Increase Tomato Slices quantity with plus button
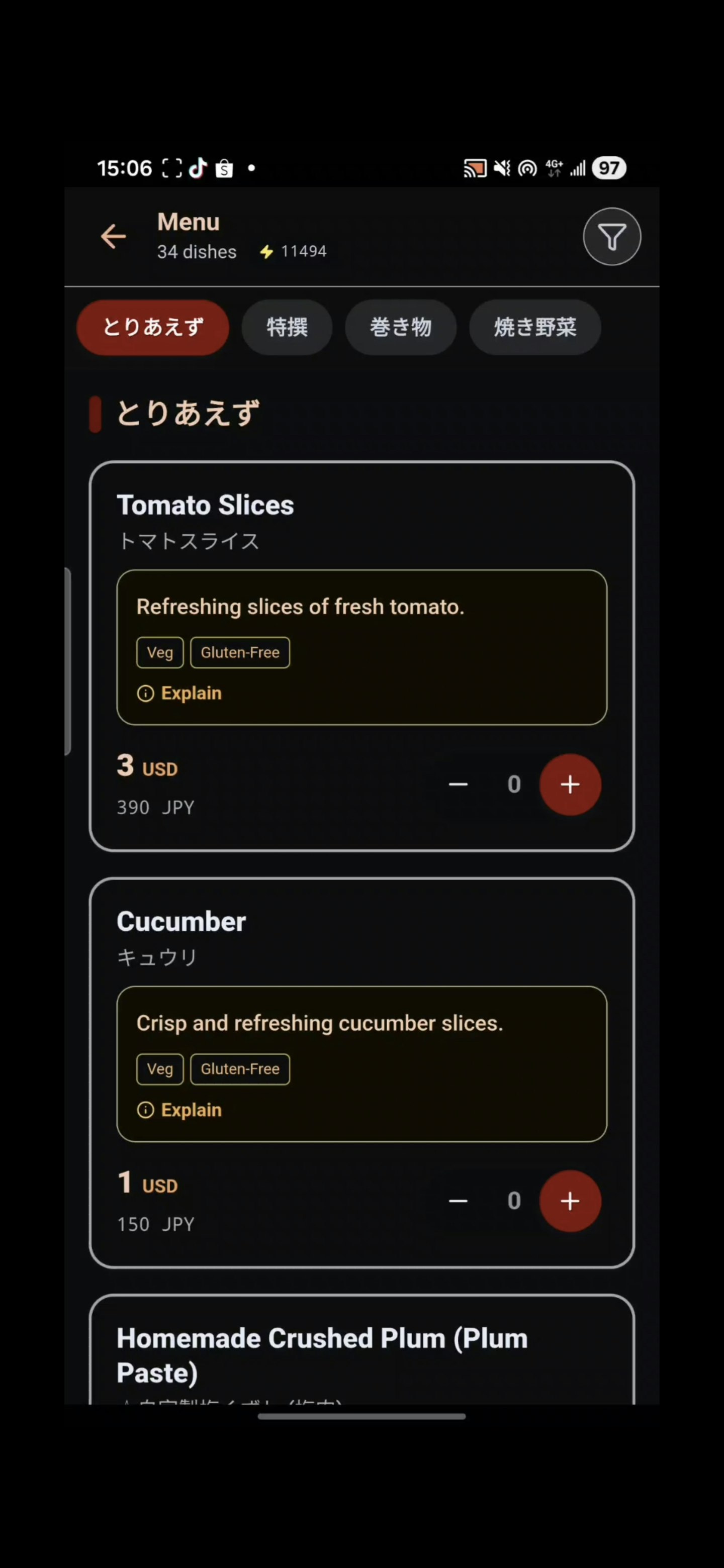724x1568 pixels. tap(570, 784)
